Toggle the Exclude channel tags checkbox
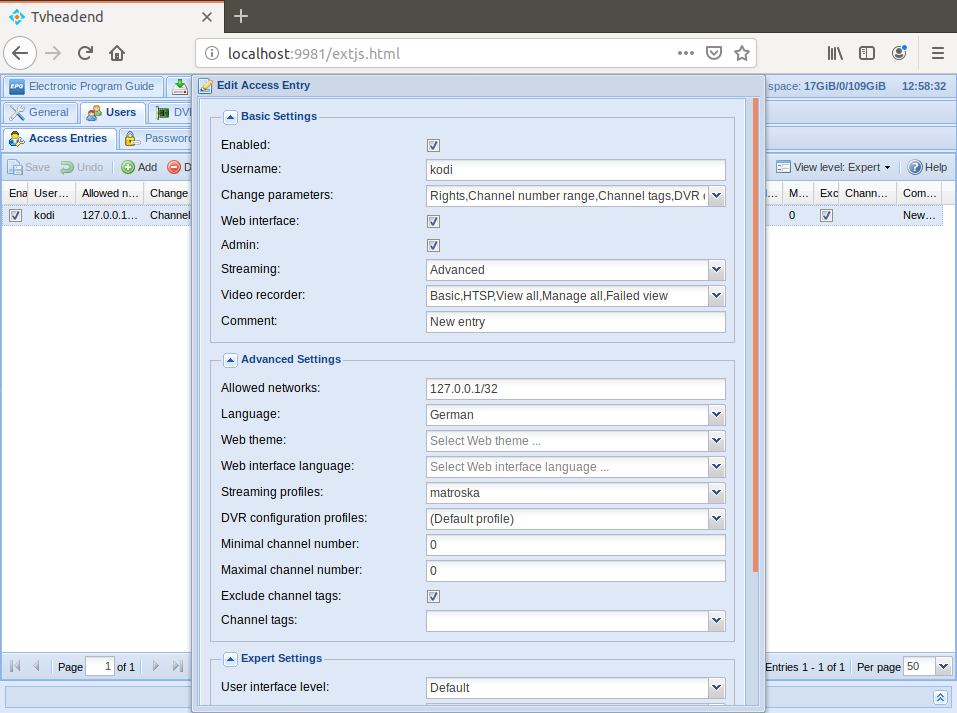The width and height of the screenshot is (957, 713). tap(433, 596)
